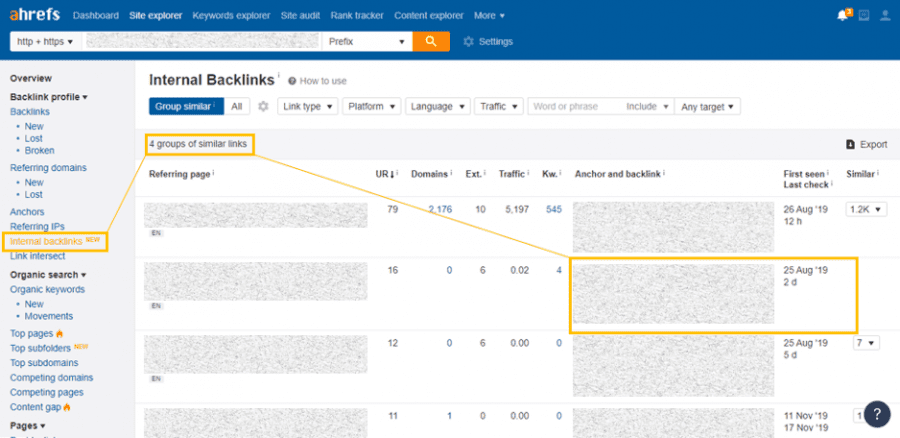Expand the Link type filter
The width and height of the screenshot is (900, 438).
308,106
